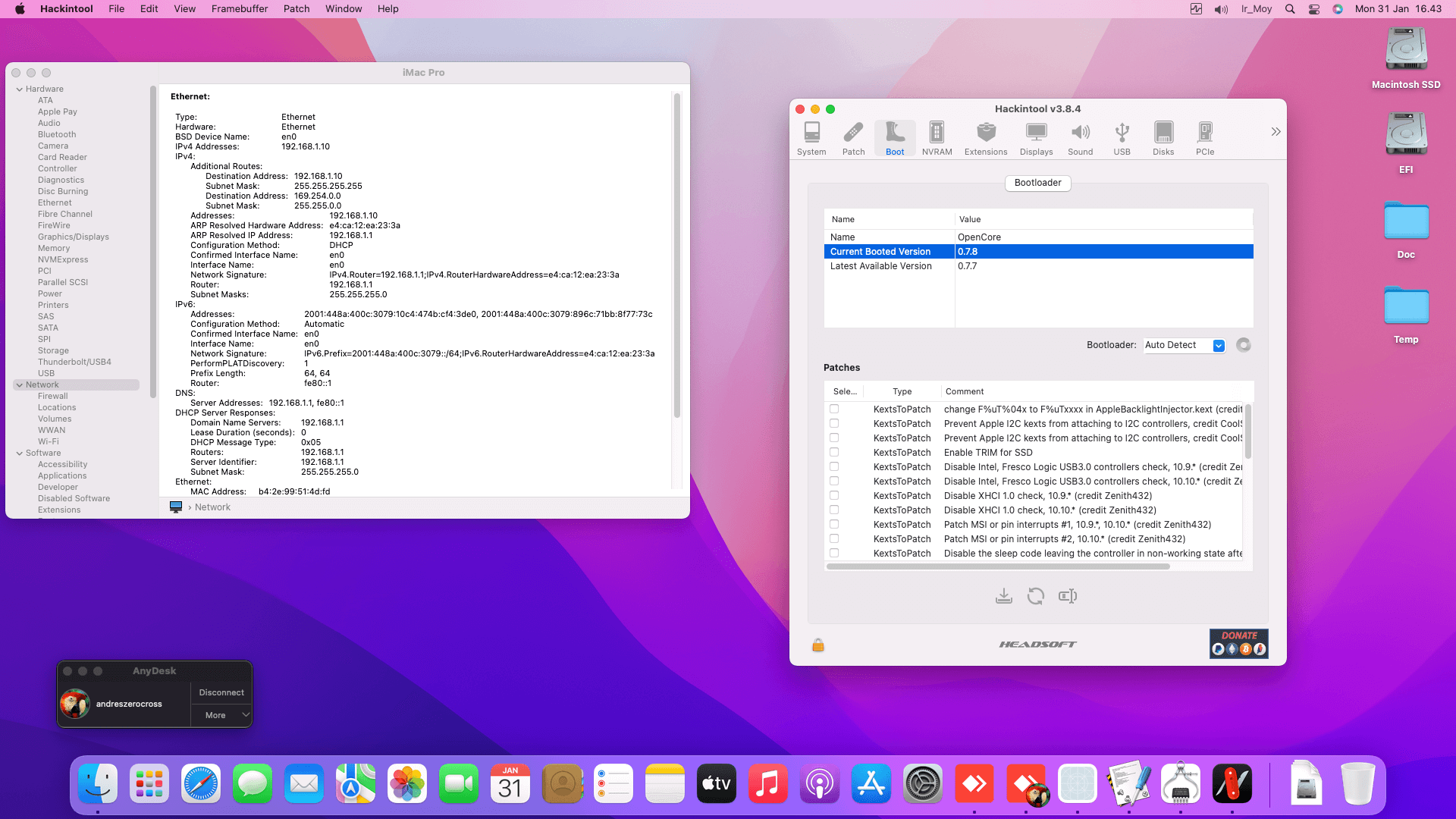Open the Disks toolbar icon

(1163, 138)
